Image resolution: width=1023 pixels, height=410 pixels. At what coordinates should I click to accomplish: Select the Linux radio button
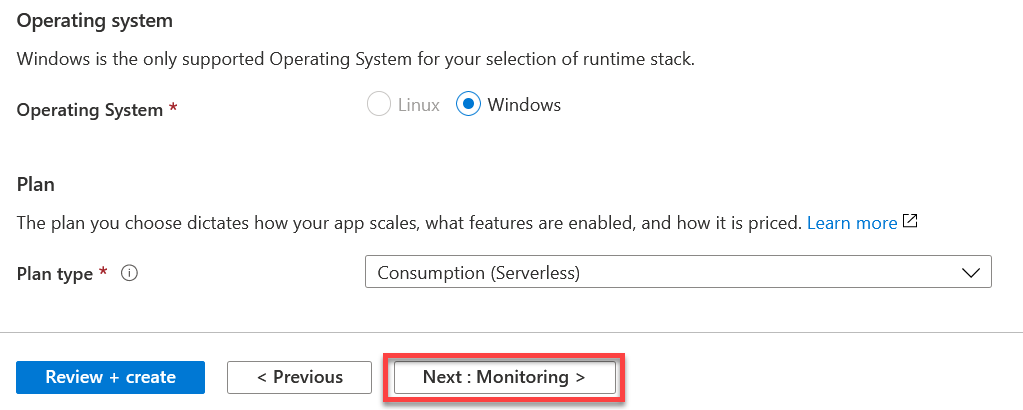[378, 104]
